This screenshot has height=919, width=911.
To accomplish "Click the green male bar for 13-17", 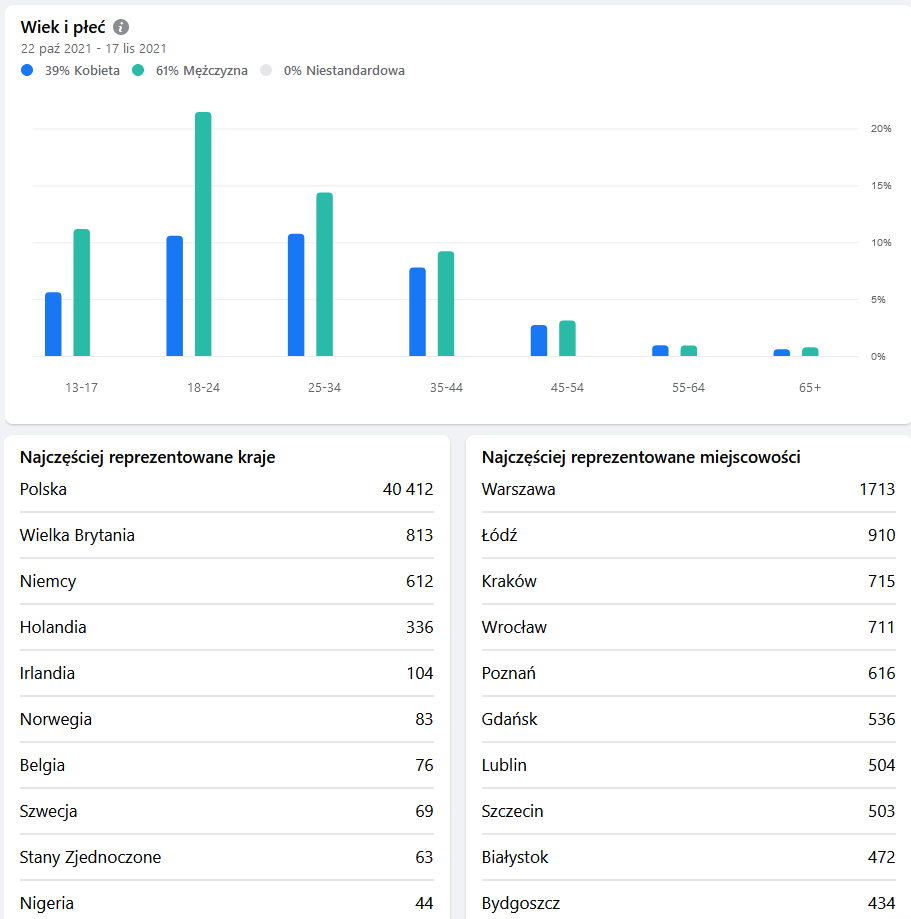I will (x=82, y=293).
